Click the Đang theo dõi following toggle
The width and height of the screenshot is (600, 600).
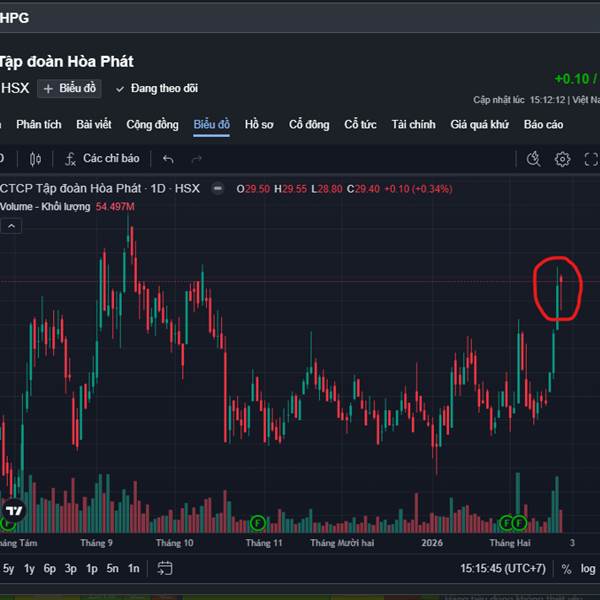157,88
